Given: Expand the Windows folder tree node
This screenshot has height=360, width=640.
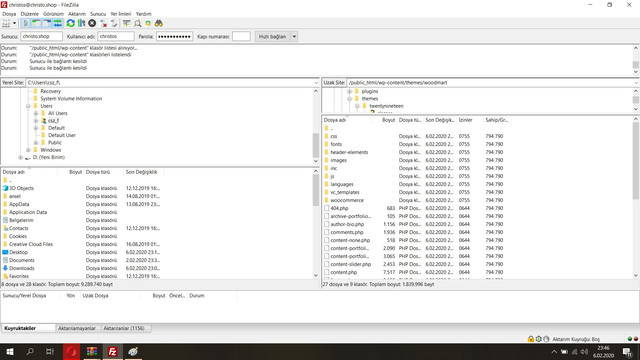Looking at the screenshot, I should [28, 150].
